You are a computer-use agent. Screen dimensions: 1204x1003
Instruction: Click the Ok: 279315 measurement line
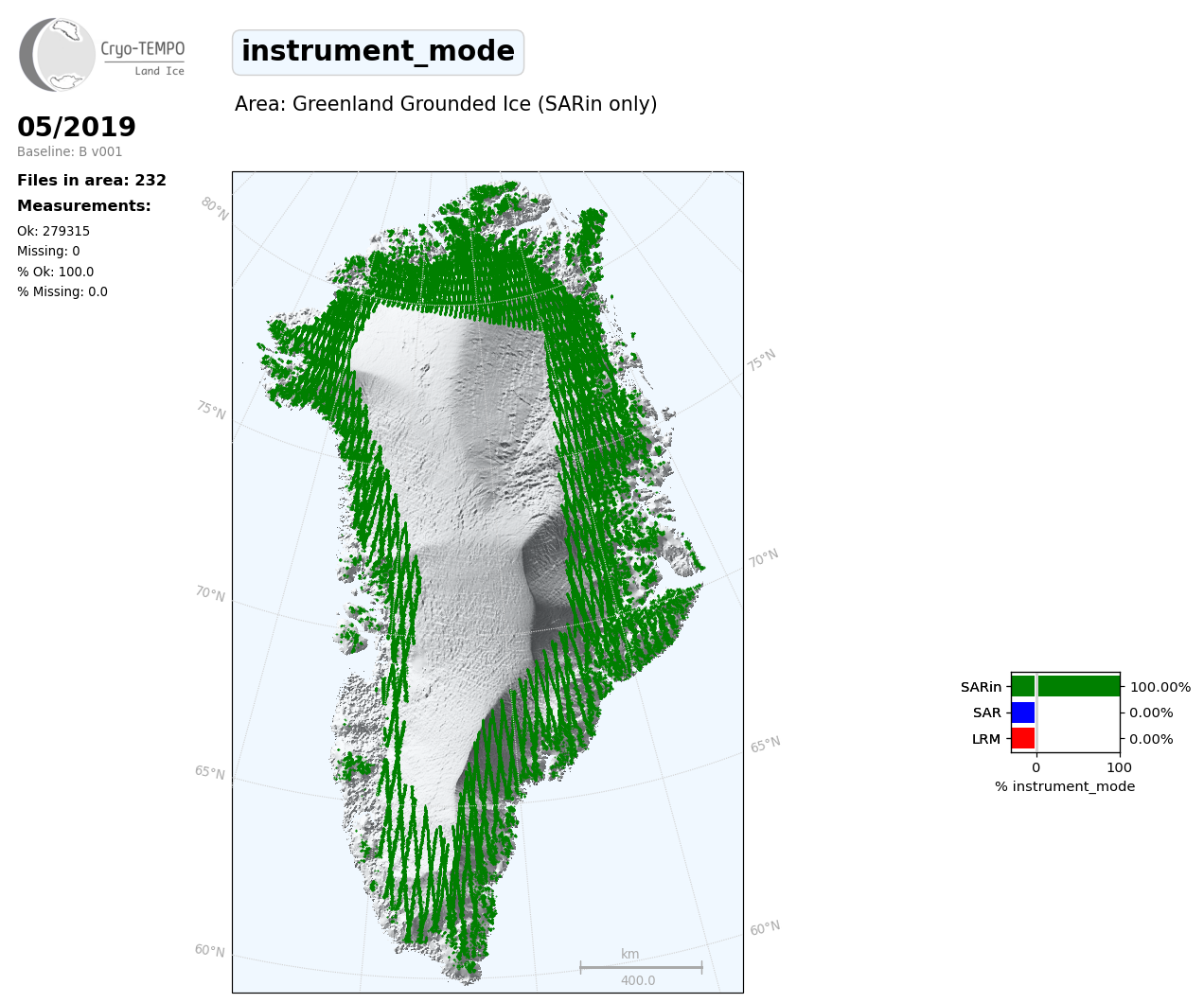tap(53, 231)
